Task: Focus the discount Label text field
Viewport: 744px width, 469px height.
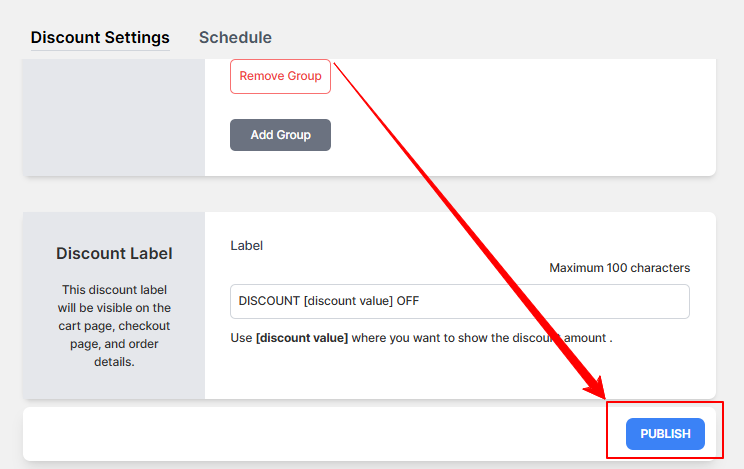Action: point(460,301)
